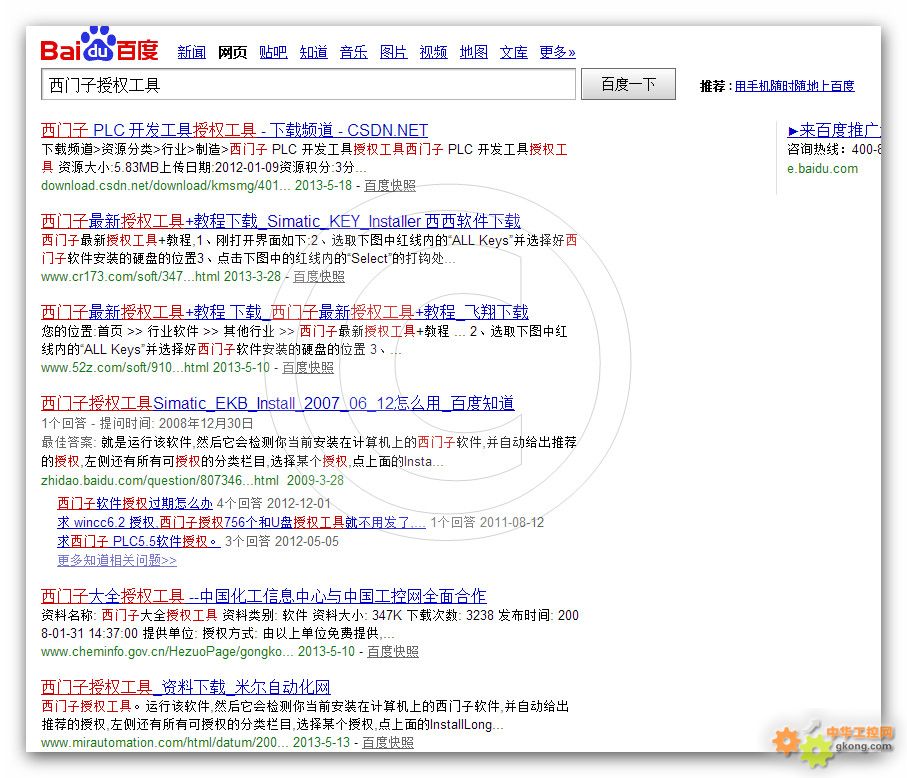Click the 百度一下 search button
The image size is (907, 778).
(628, 84)
